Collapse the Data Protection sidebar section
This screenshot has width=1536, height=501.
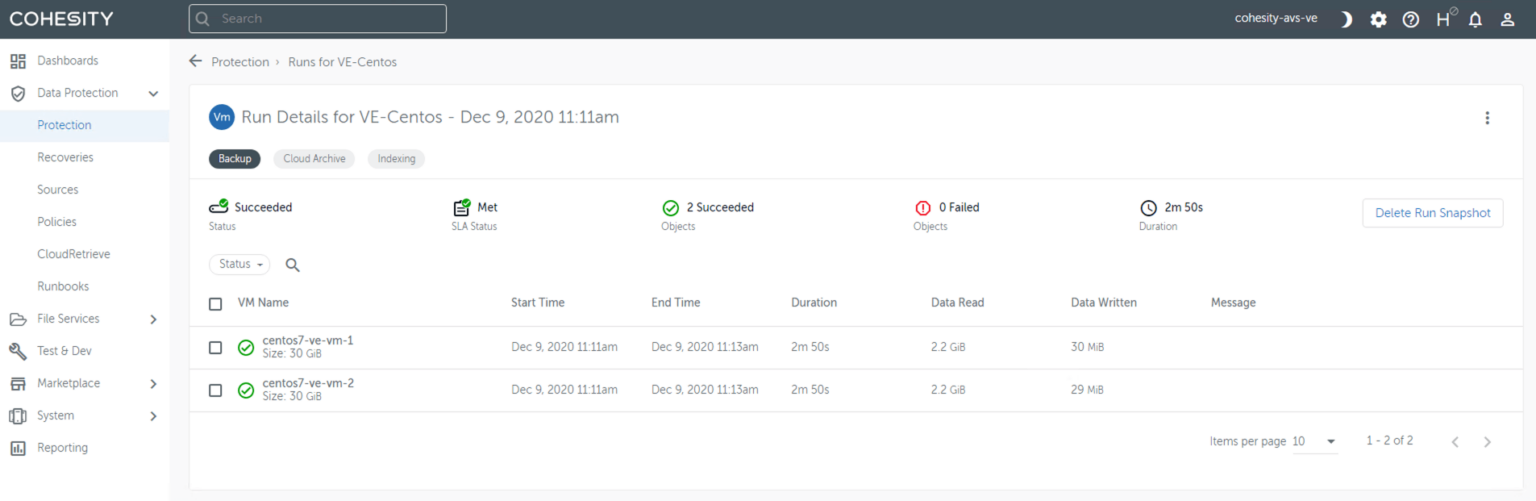(x=153, y=93)
